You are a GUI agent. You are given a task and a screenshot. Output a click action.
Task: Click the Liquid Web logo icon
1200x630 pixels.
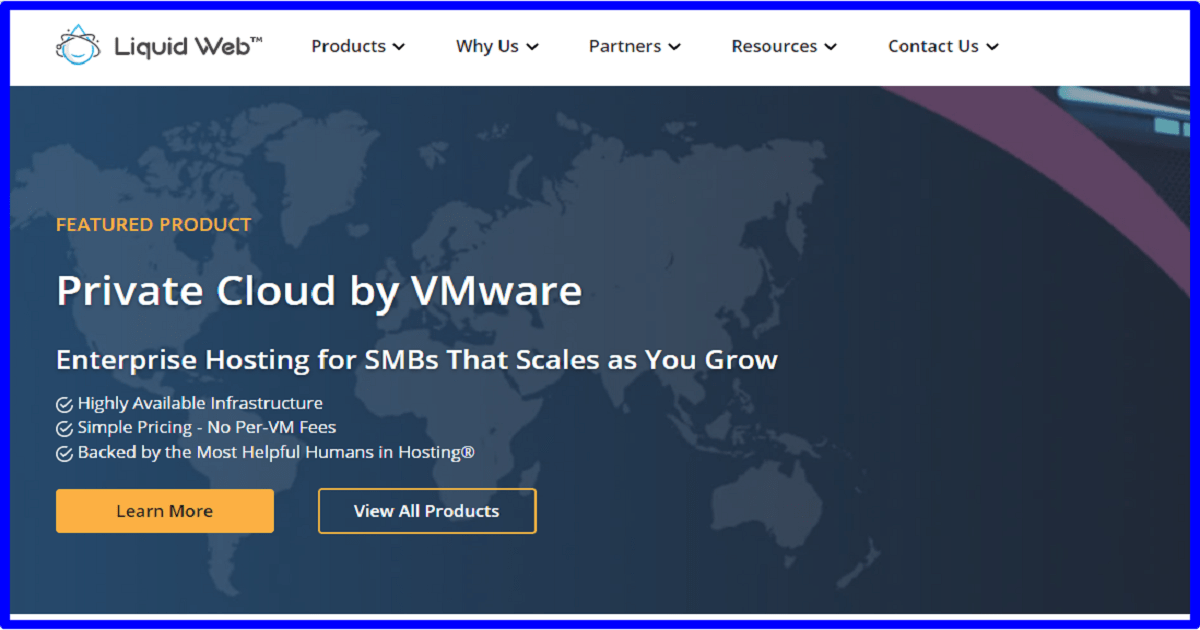[78, 46]
